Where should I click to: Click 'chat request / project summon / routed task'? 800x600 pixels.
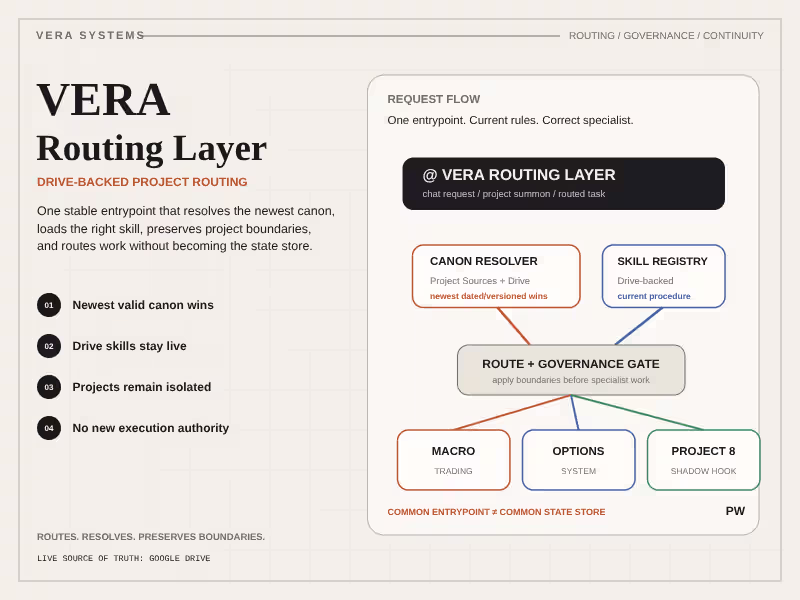click(514, 194)
